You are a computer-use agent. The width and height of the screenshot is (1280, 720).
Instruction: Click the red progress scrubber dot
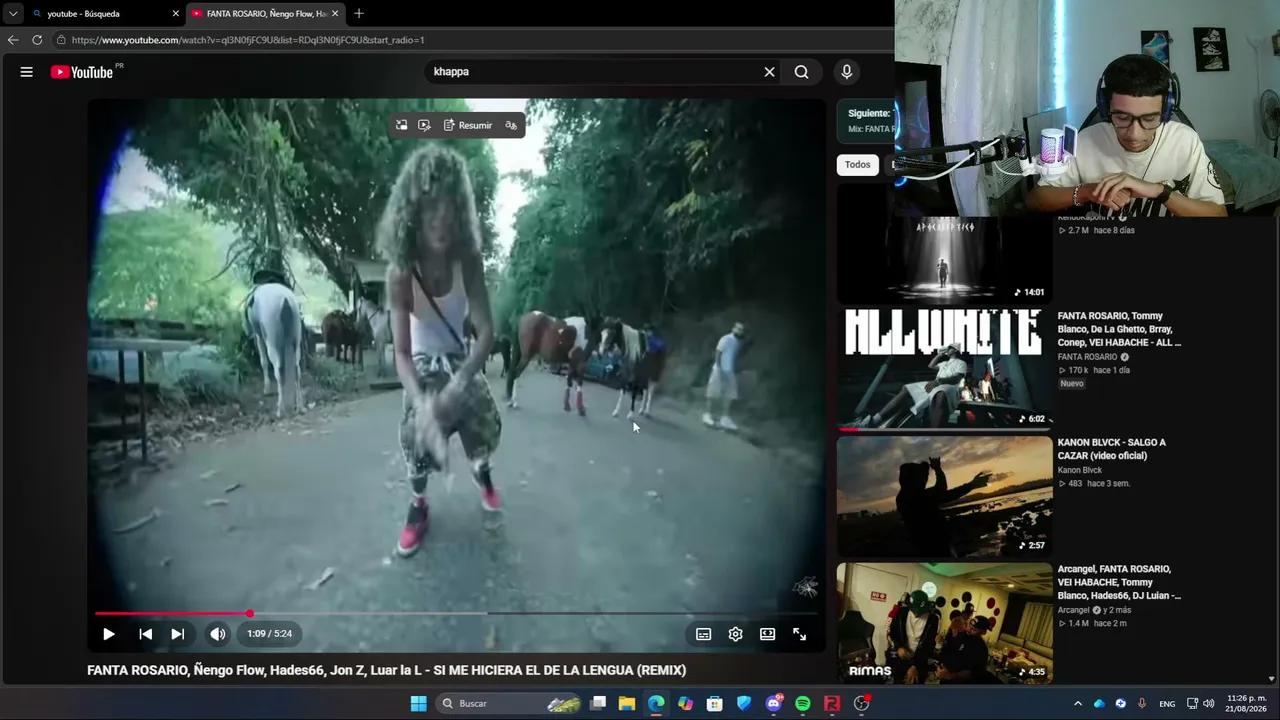249,613
